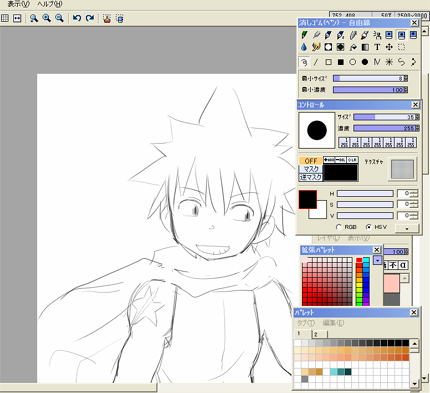Screen dimensions: 430x393
Task: Open the タブ(T) menu in palette
Action: (x=306, y=323)
